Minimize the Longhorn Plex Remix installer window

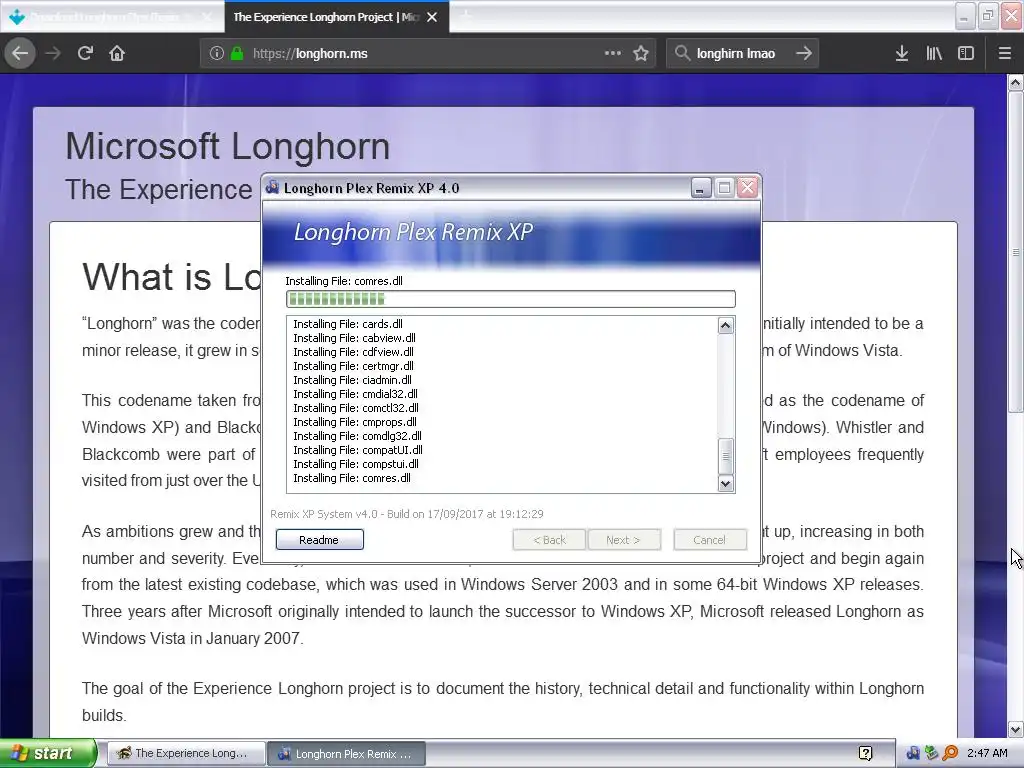click(701, 188)
